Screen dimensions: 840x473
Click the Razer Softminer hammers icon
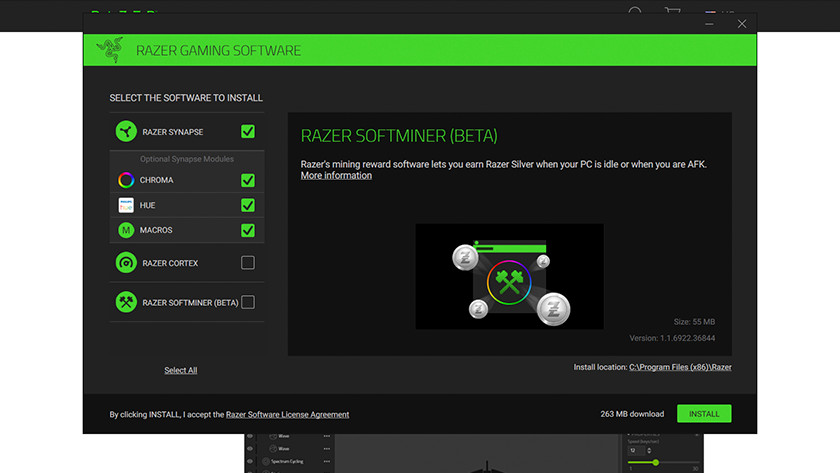[x=126, y=302]
